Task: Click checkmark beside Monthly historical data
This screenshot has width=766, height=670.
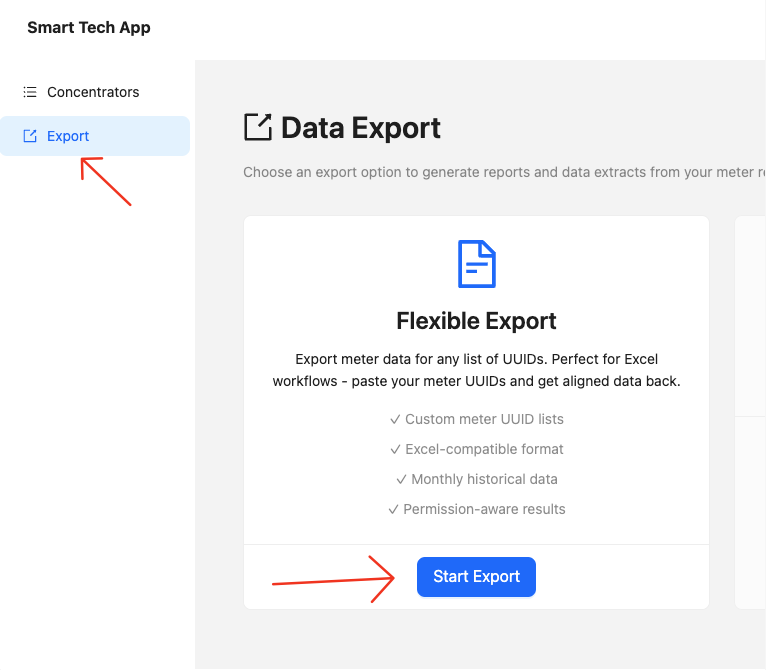Action: tap(401, 479)
